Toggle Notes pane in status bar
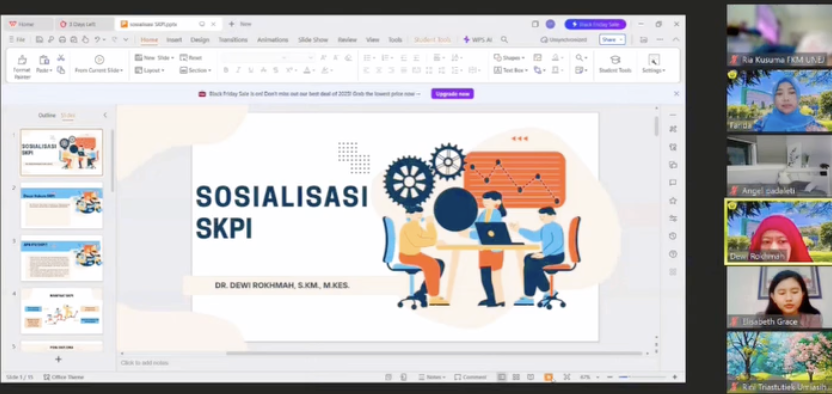This screenshot has height=394, width=832. [431, 377]
